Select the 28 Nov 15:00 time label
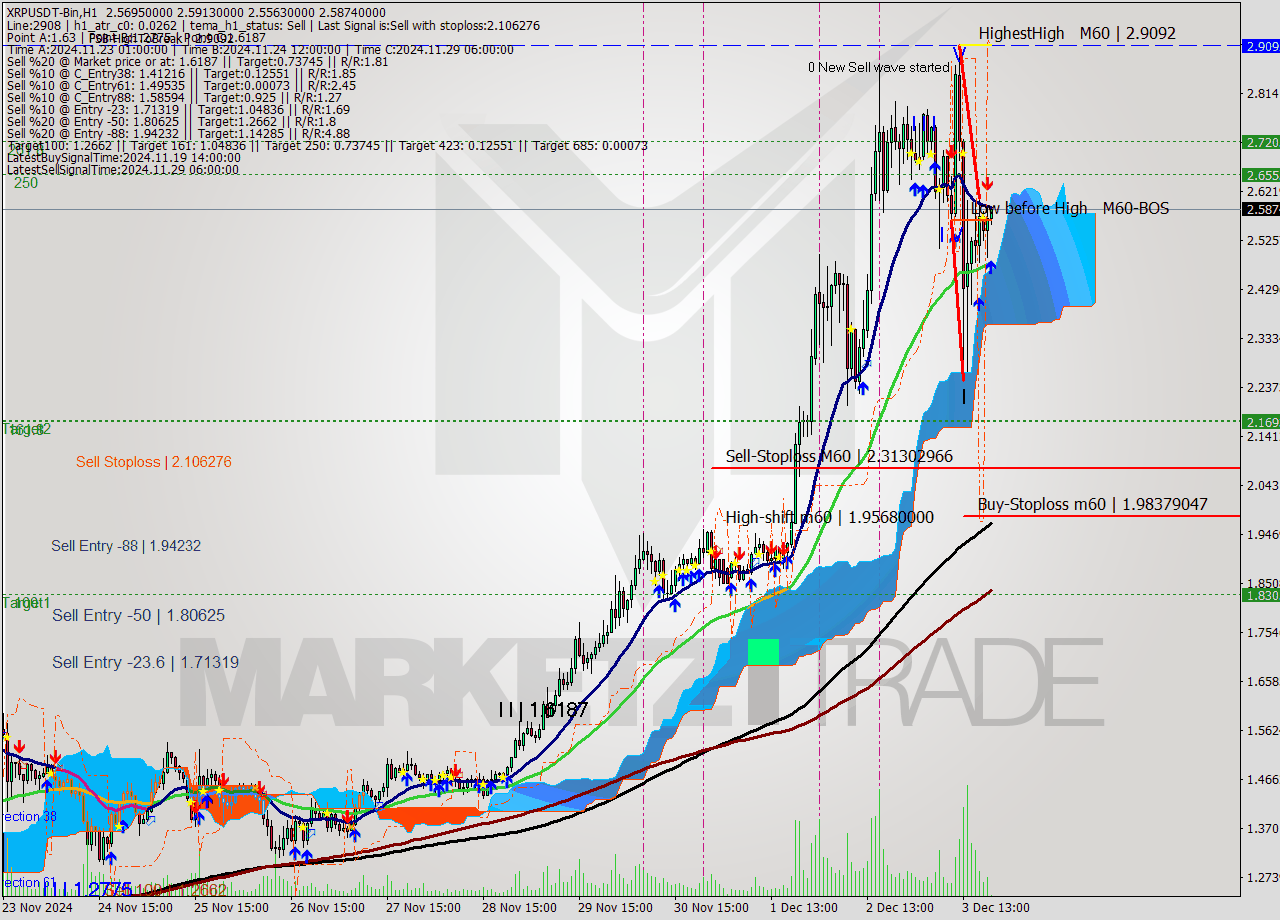Viewport: 1280px width, 920px height. (519, 908)
